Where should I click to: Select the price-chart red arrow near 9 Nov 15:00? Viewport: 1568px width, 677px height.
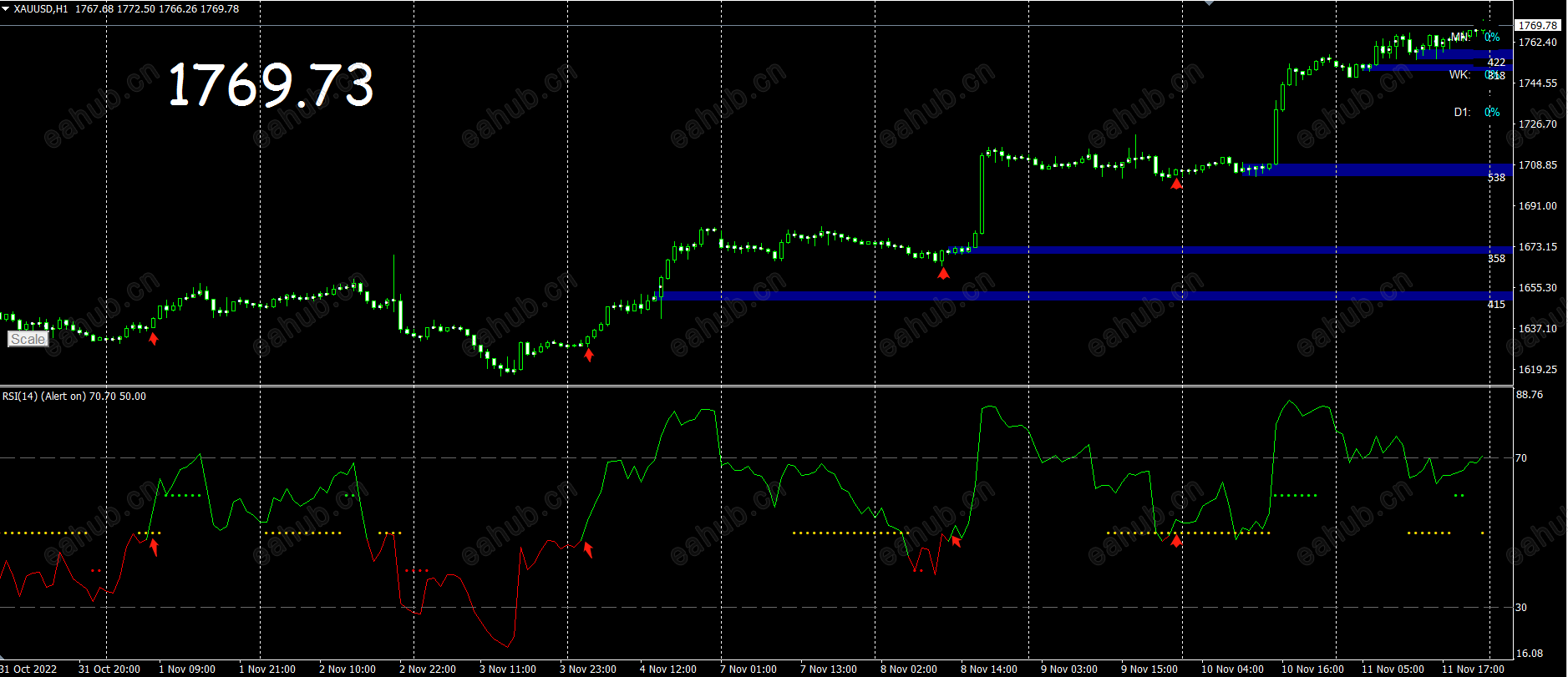pyautogui.click(x=1176, y=184)
